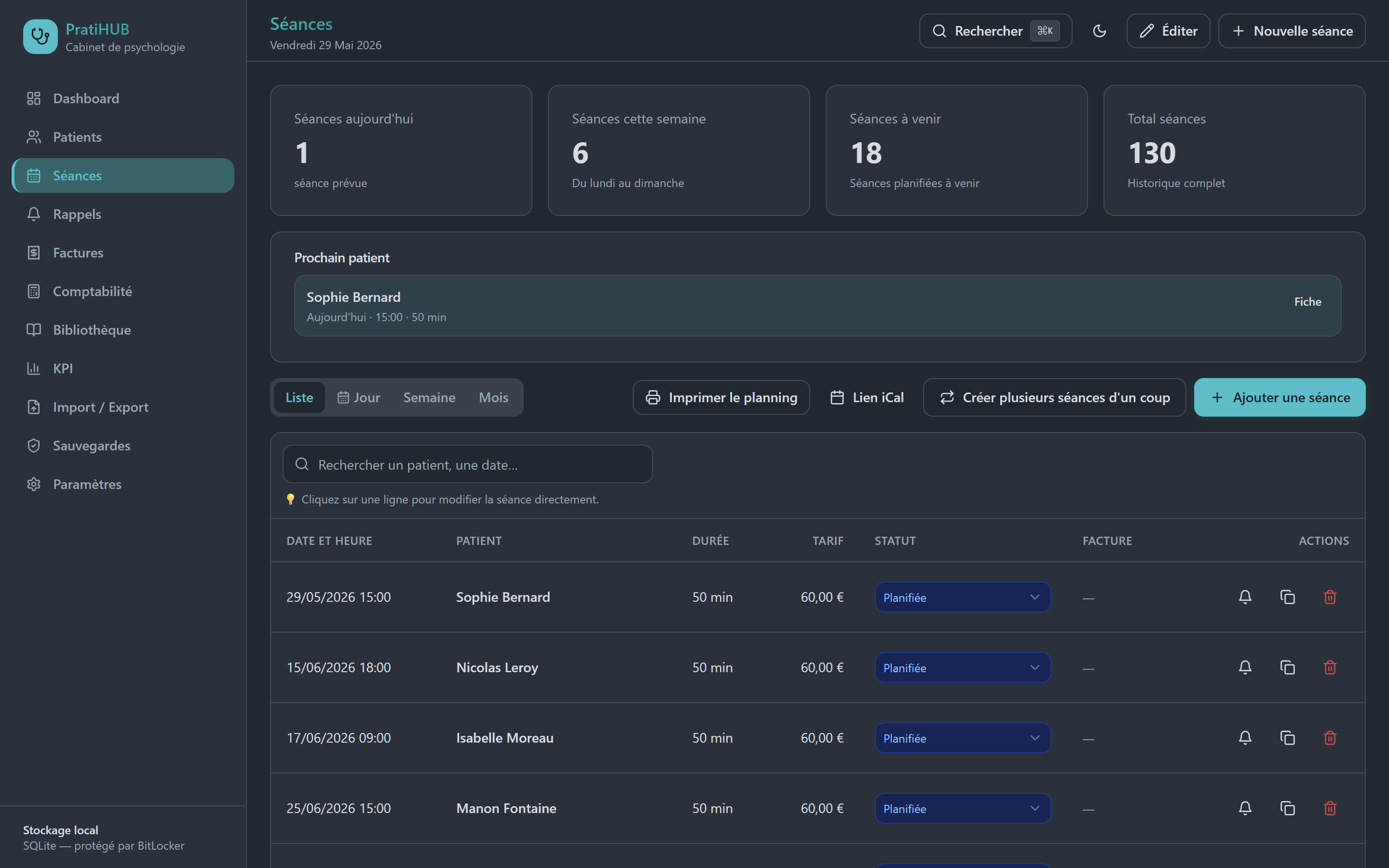The image size is (1389, 868).
Task: Open the Rappels page
Action: [123, 214]
